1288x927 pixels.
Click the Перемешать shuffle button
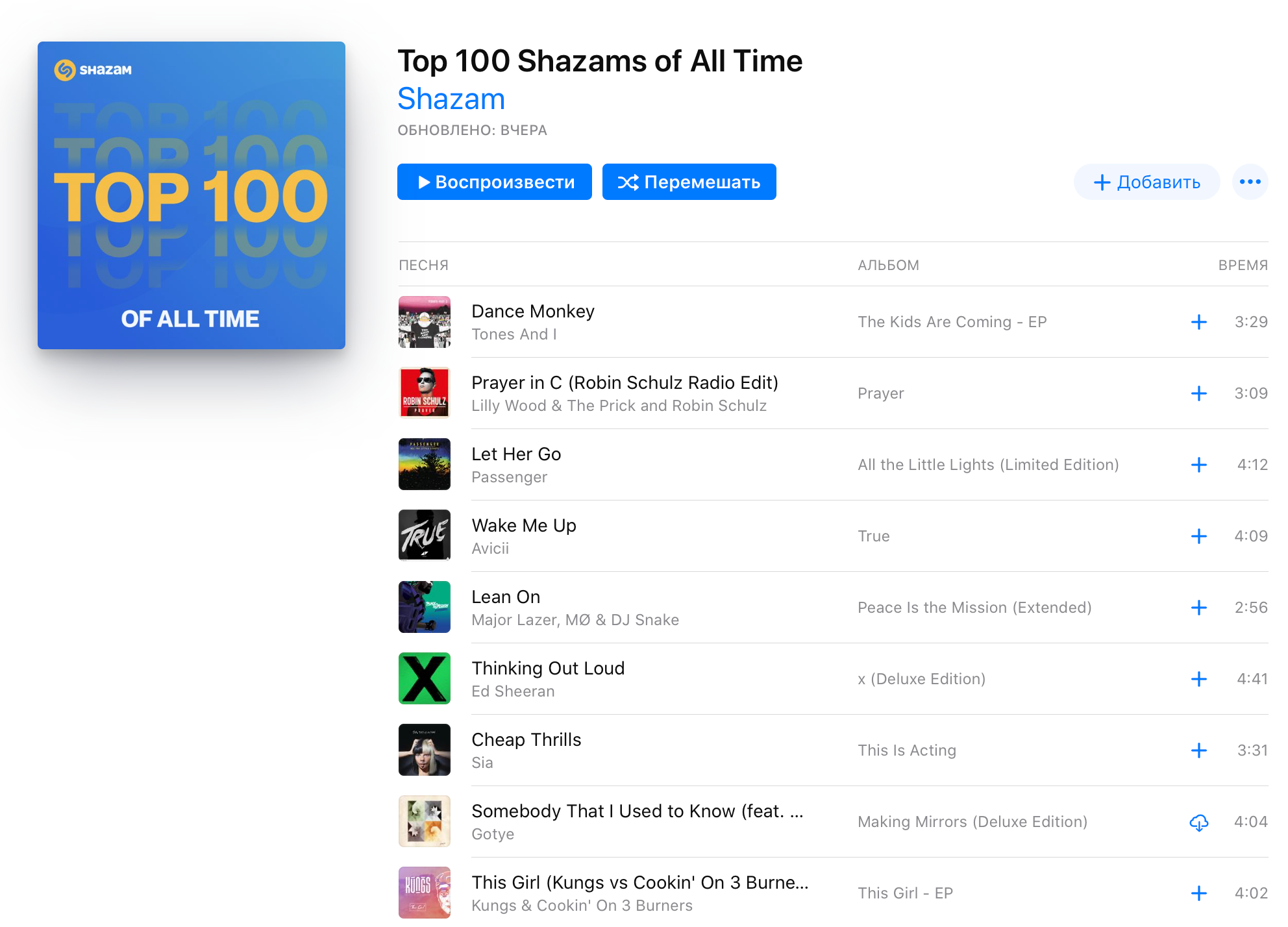point(689,182)
